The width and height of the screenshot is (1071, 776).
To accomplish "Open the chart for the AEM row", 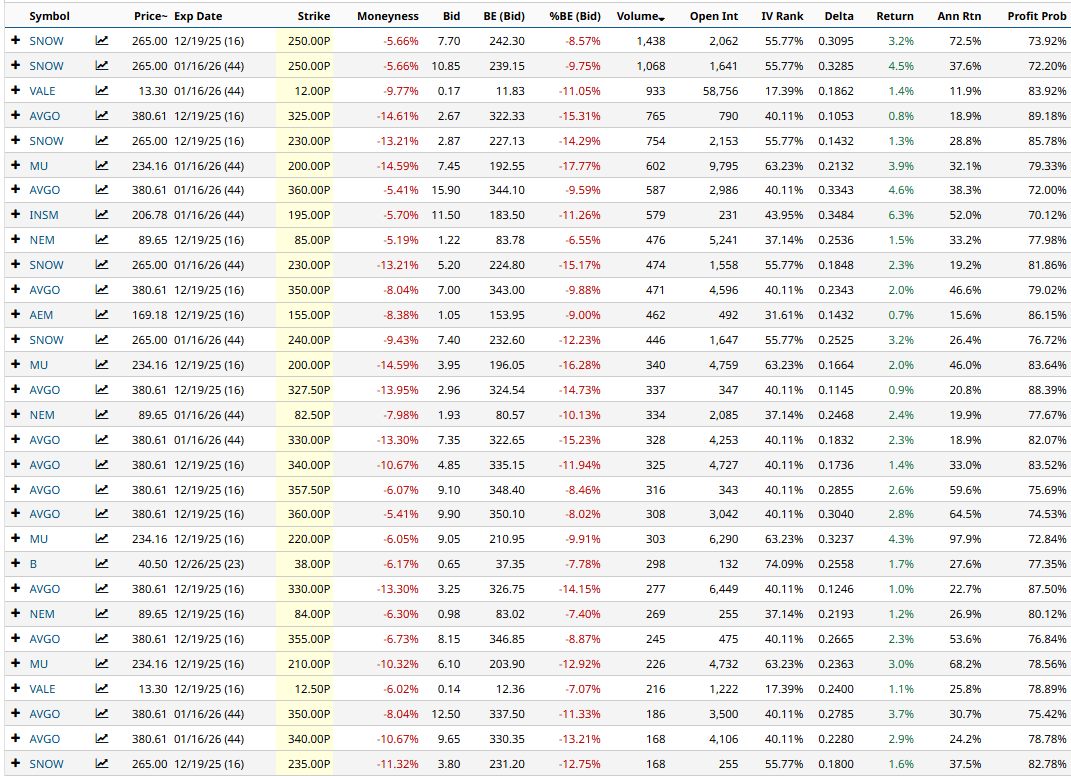I will click(x=101, y=315).
